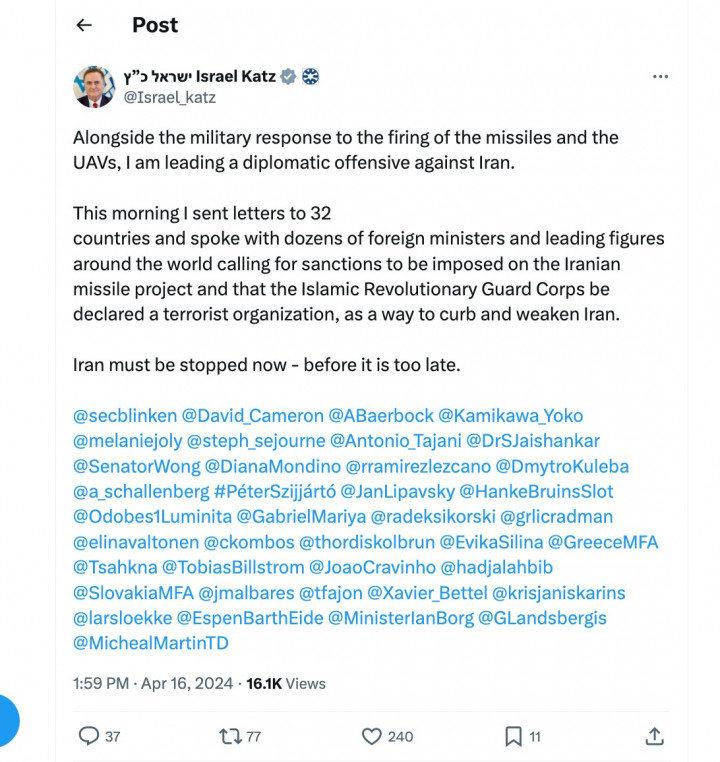Click the #PéterSzijjártó hashtag
The height and width of the screenshot is (762, 720).
coord(273,491)
